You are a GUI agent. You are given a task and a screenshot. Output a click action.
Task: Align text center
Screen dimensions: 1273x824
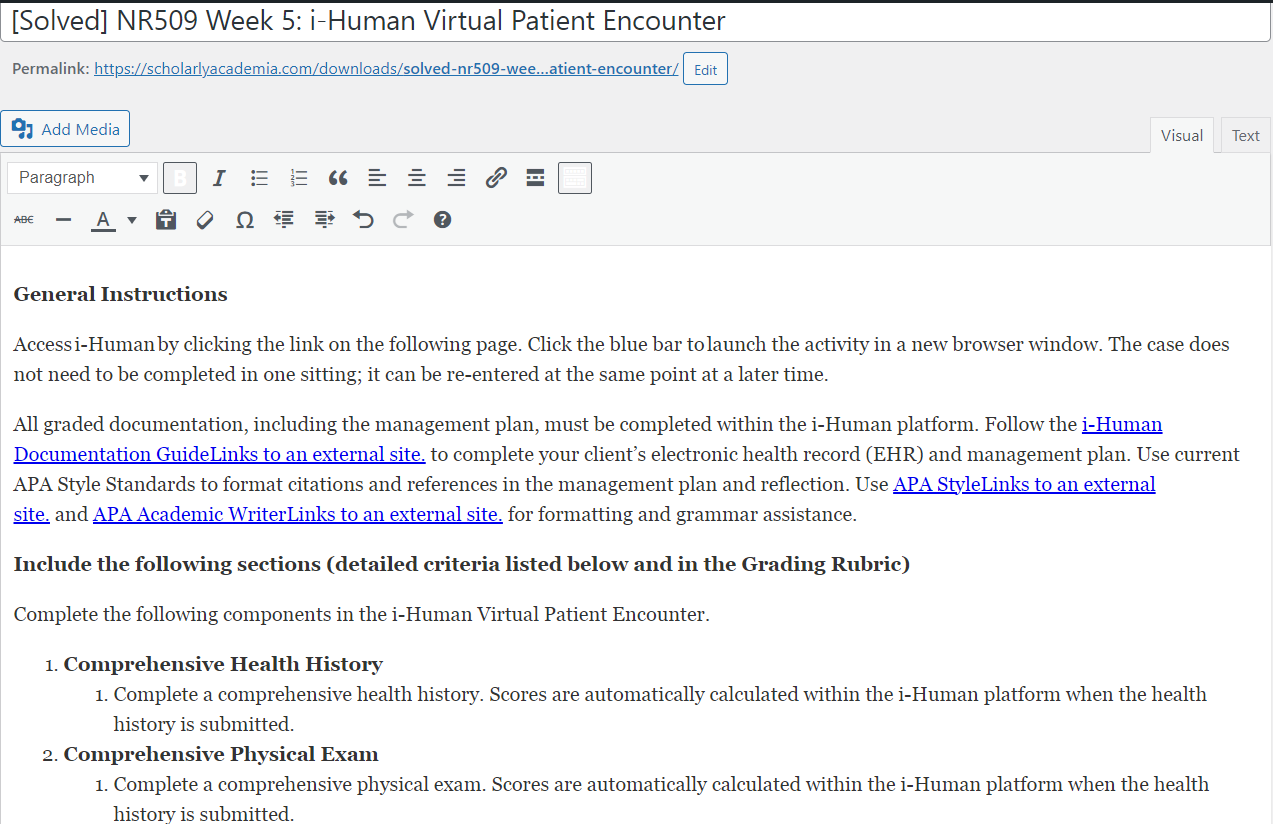point(417,178)
